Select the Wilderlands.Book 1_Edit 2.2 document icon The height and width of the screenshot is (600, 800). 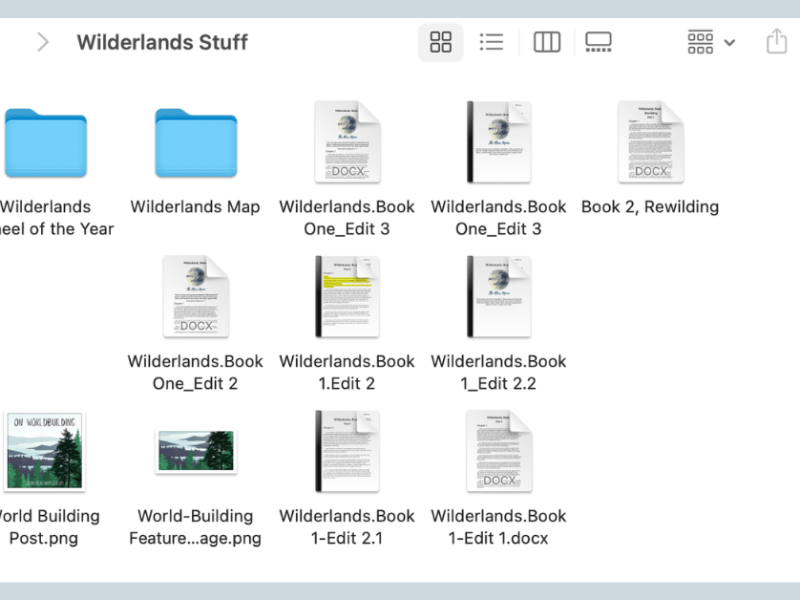click(499, 296)
